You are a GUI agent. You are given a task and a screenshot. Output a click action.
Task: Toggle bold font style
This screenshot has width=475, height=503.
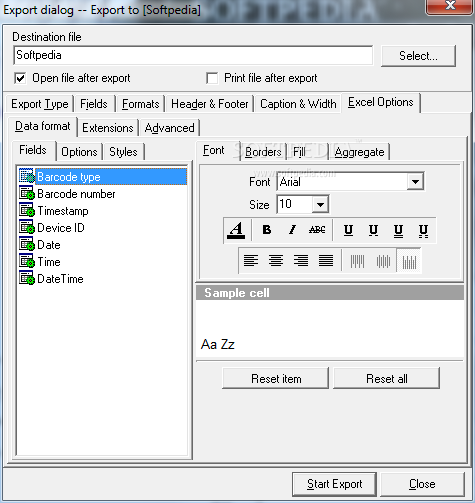(x=267, y=230)
